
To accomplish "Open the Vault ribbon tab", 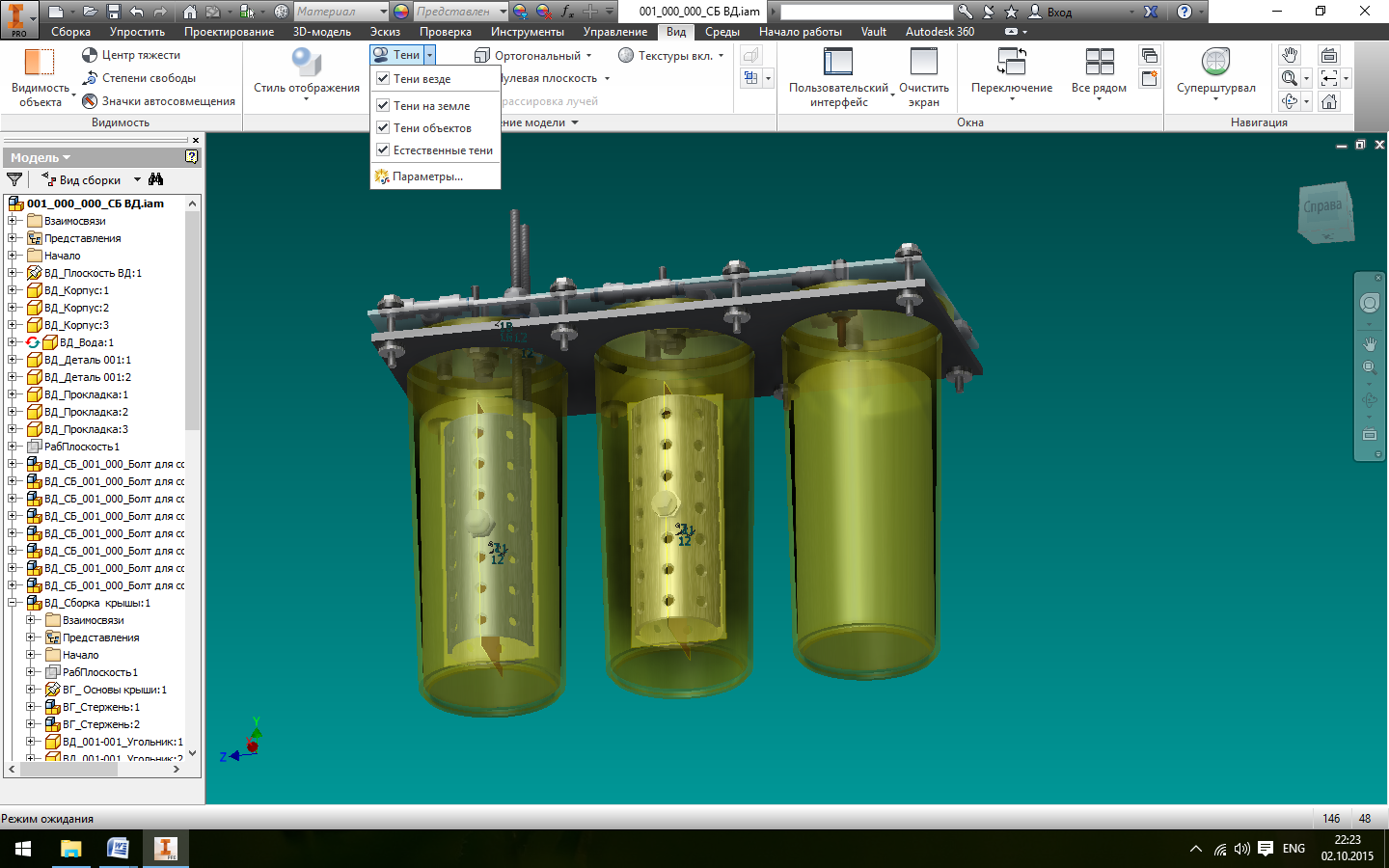I will (874, 32).
